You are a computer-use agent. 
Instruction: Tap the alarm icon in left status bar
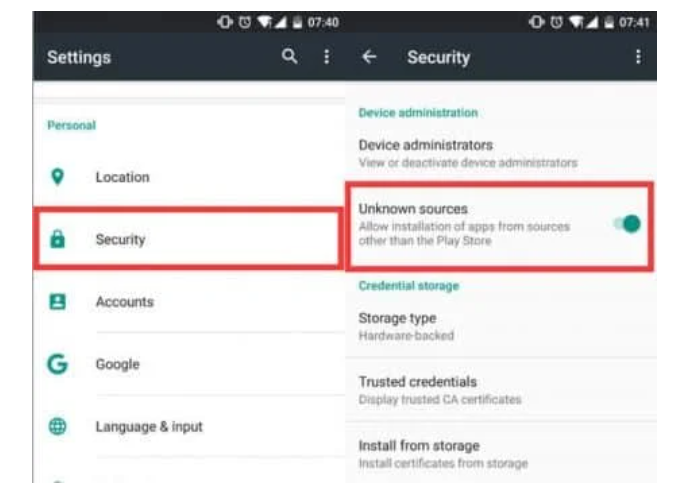point(245,22)
